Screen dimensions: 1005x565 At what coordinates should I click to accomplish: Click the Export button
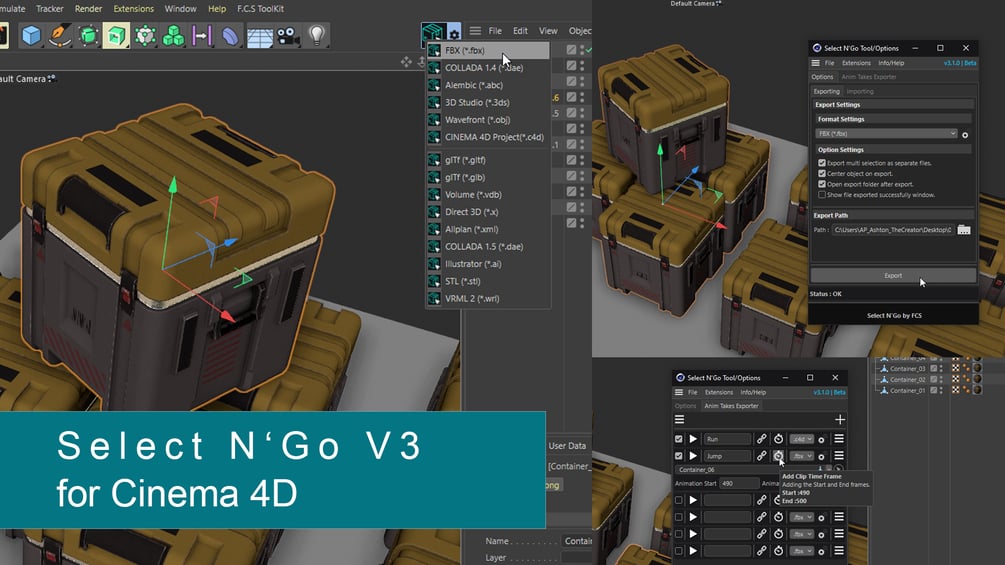click(x=893, y=275)
